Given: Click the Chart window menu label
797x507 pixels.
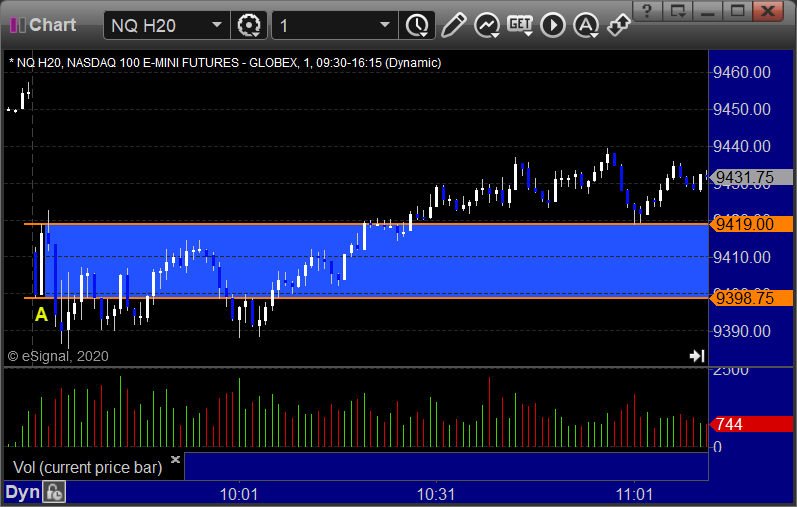Looking at the screenshot, I should (x=52, y=24).
